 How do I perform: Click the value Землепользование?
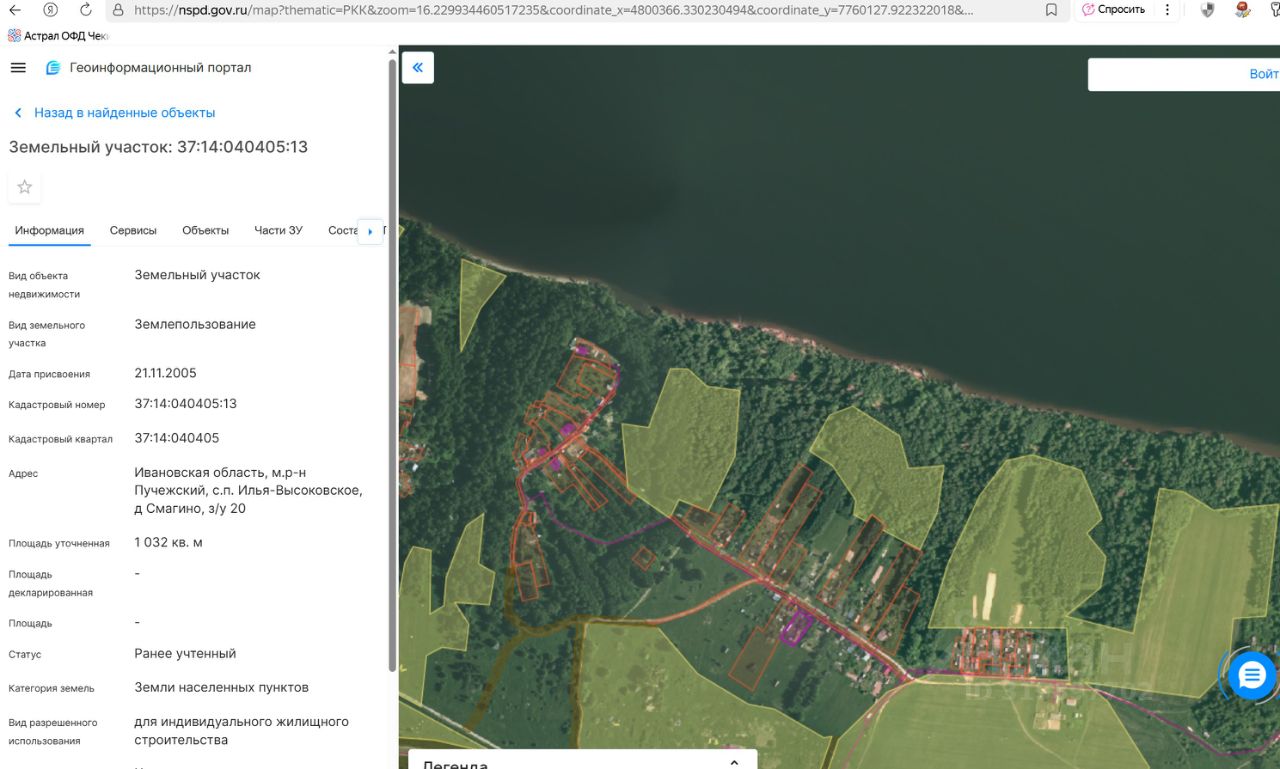195,324
